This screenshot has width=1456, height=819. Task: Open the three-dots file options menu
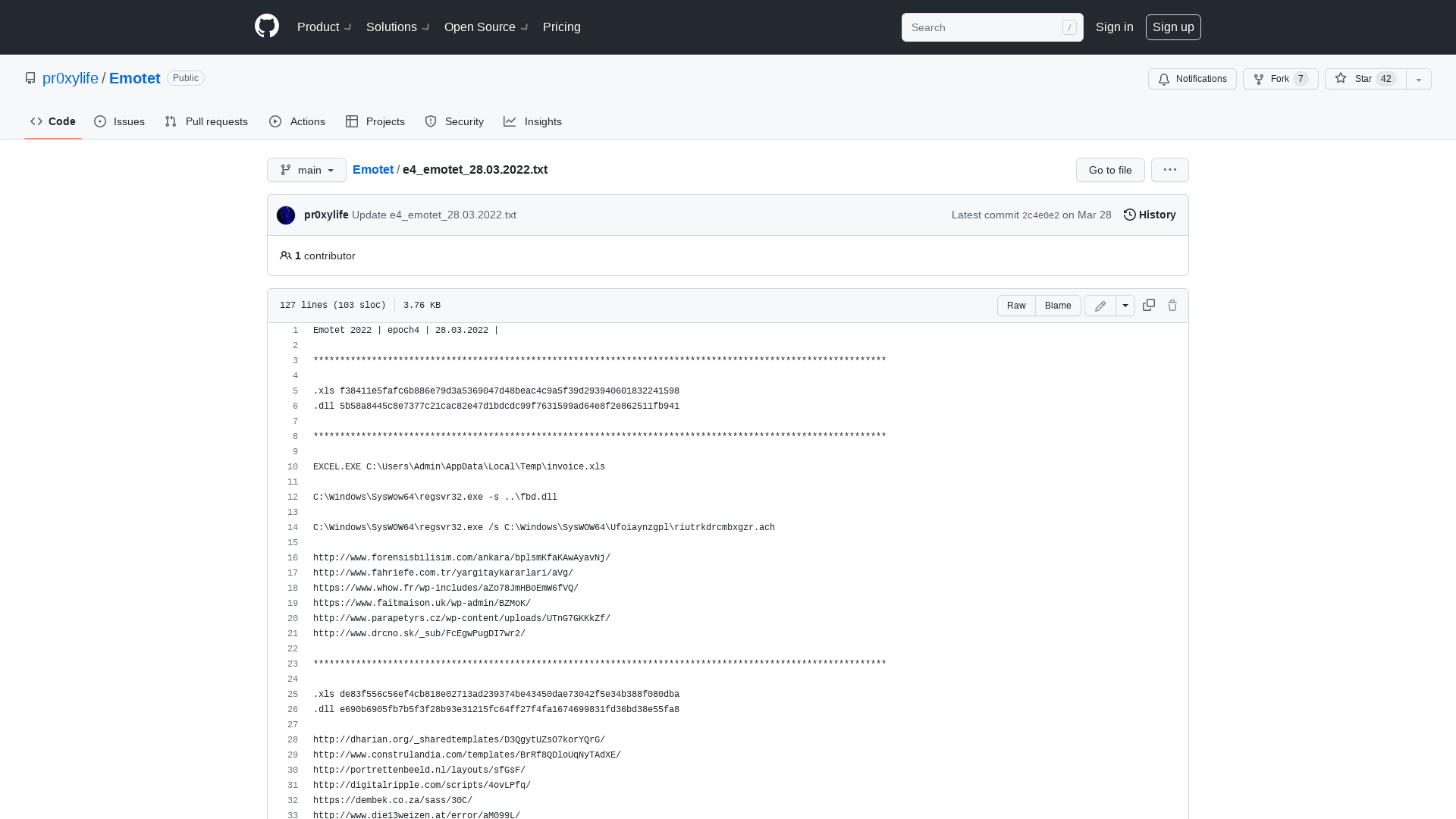(x=1170, y=170)
